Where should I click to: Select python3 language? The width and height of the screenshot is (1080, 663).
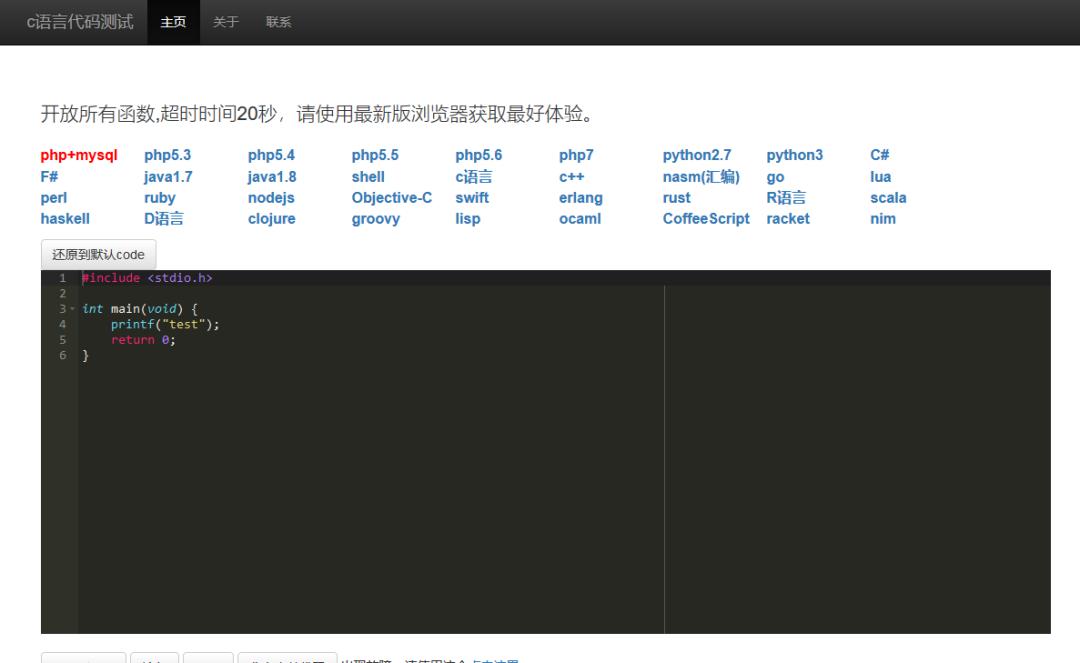795,155
